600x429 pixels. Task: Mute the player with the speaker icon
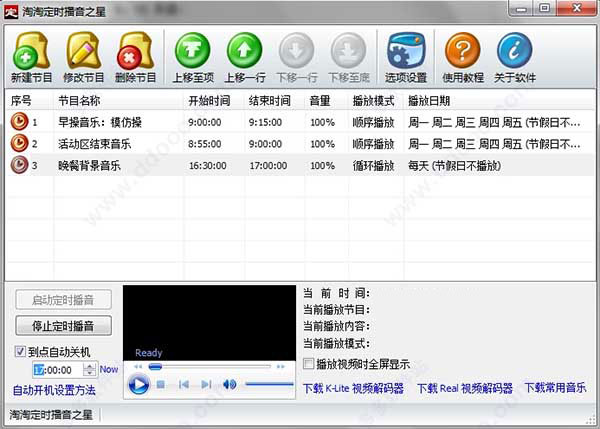tap(229, 384)
